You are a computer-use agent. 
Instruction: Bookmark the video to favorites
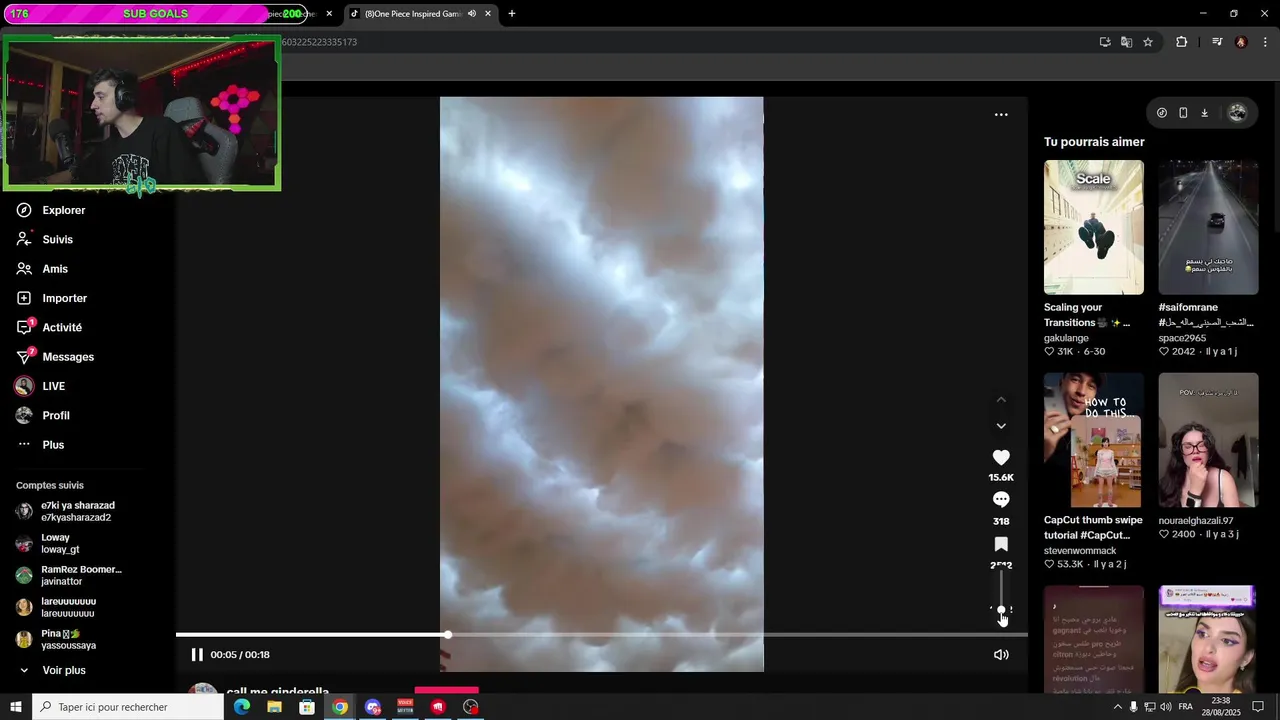point(1001,544)
